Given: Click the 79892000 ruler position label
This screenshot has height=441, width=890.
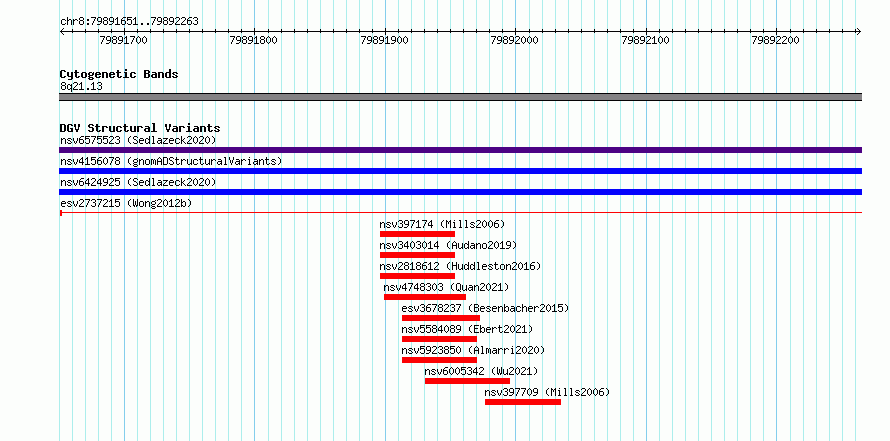Looking at the screenshot, I should click(515, 40).
